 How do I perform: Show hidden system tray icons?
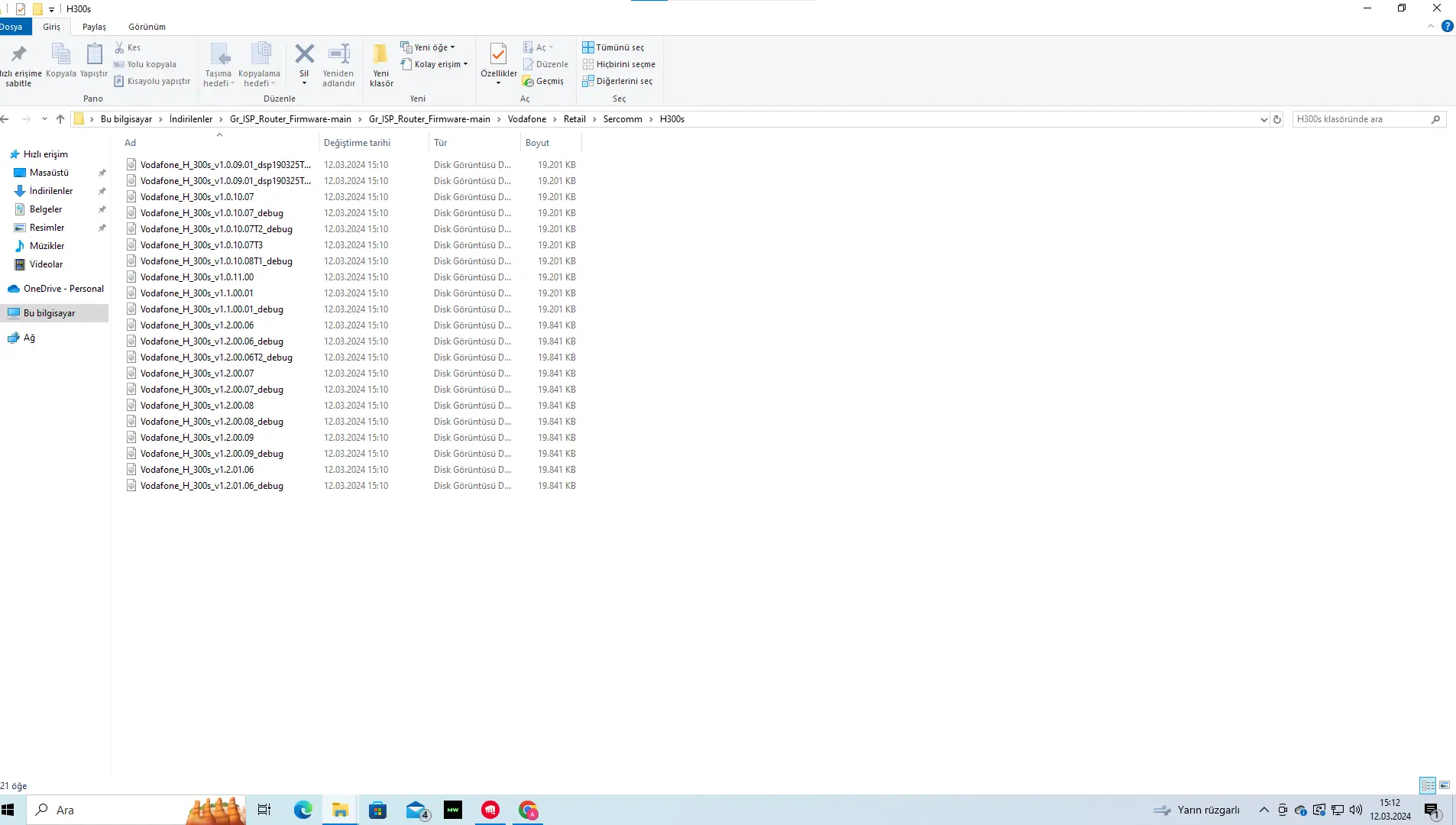(x=1264, y=810)
